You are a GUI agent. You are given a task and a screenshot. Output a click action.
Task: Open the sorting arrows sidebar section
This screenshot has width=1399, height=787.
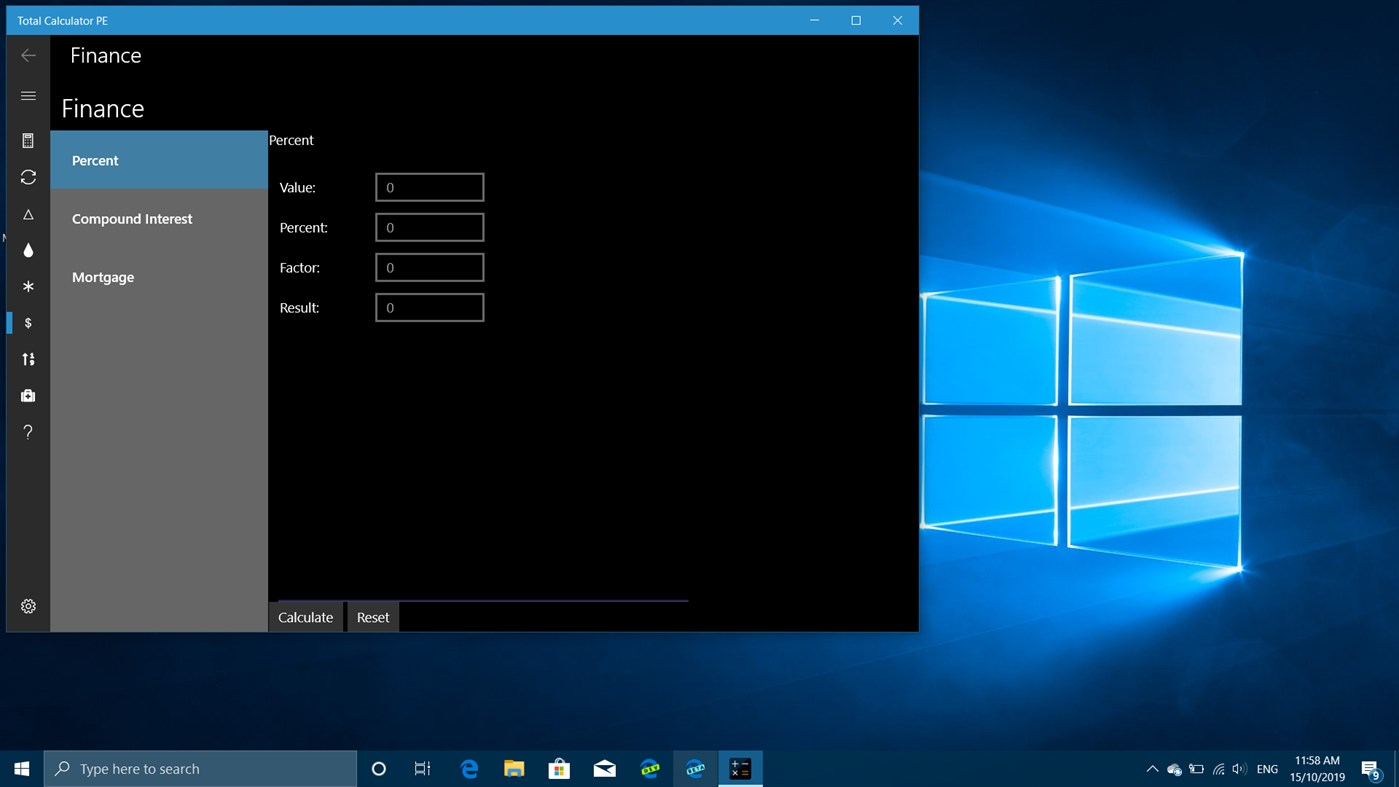point(28,359)
